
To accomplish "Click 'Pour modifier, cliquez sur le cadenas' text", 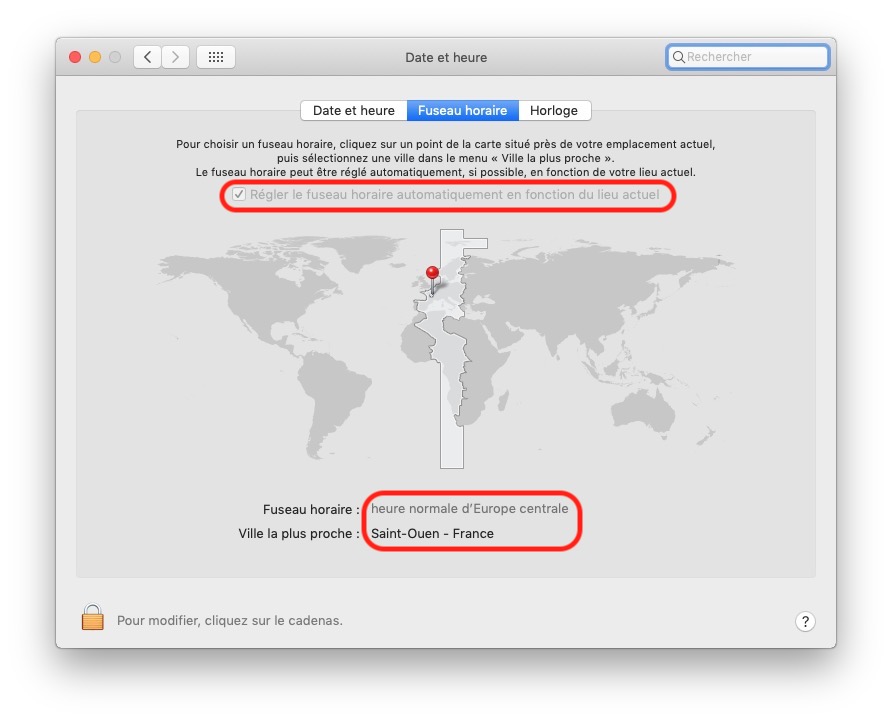I will tap(230, 620).
